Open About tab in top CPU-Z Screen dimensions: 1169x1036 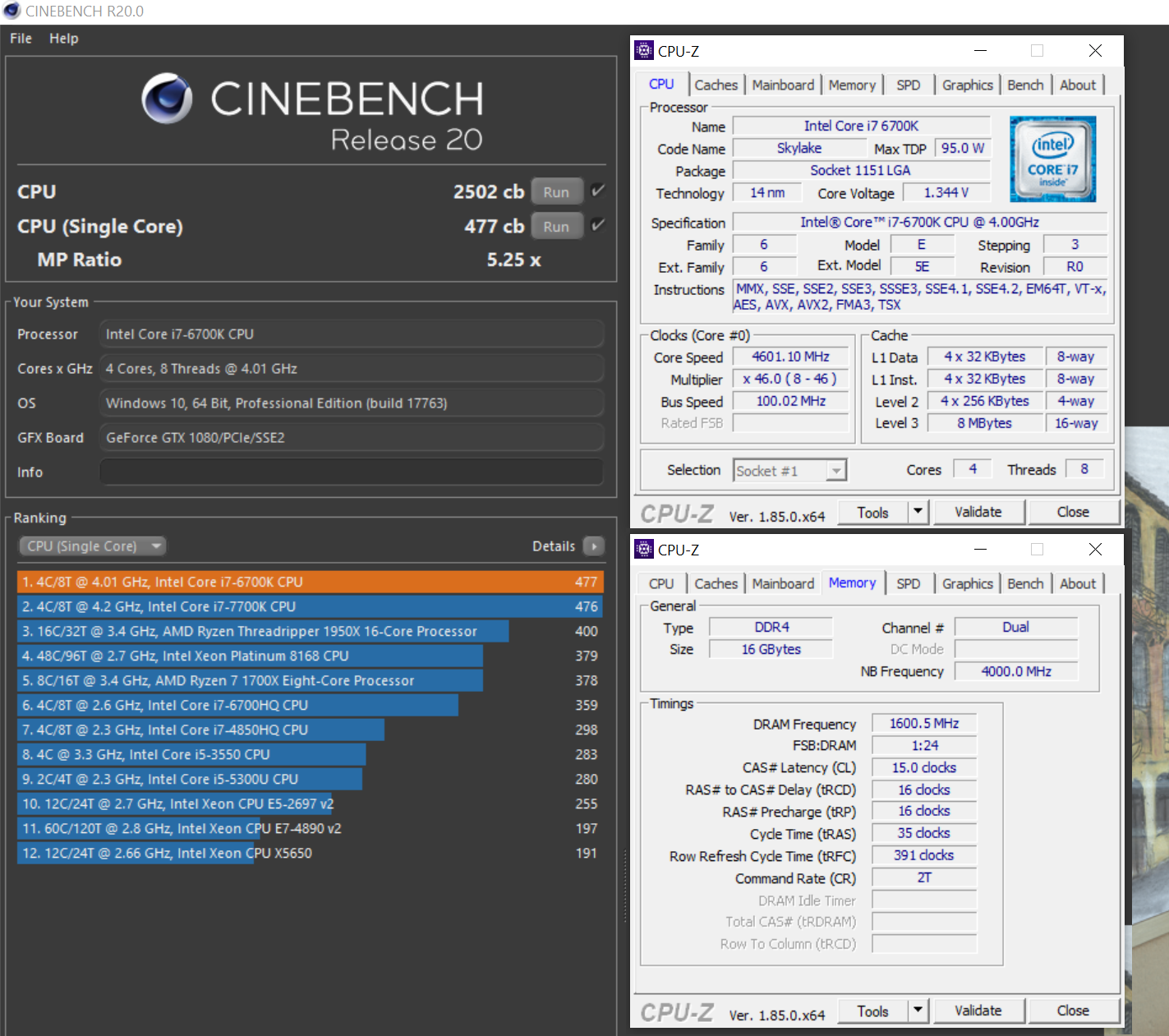click(1078, 85)
